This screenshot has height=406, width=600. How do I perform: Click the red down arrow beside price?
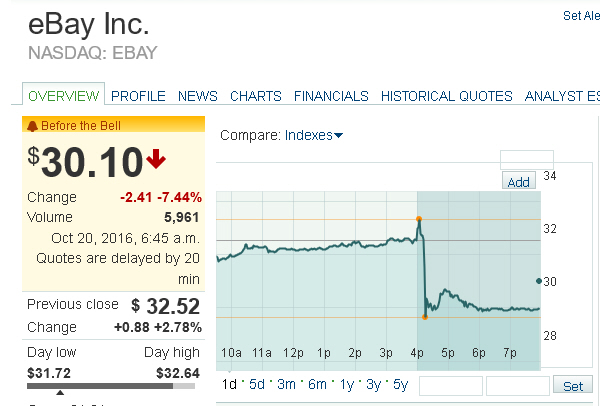156,158
